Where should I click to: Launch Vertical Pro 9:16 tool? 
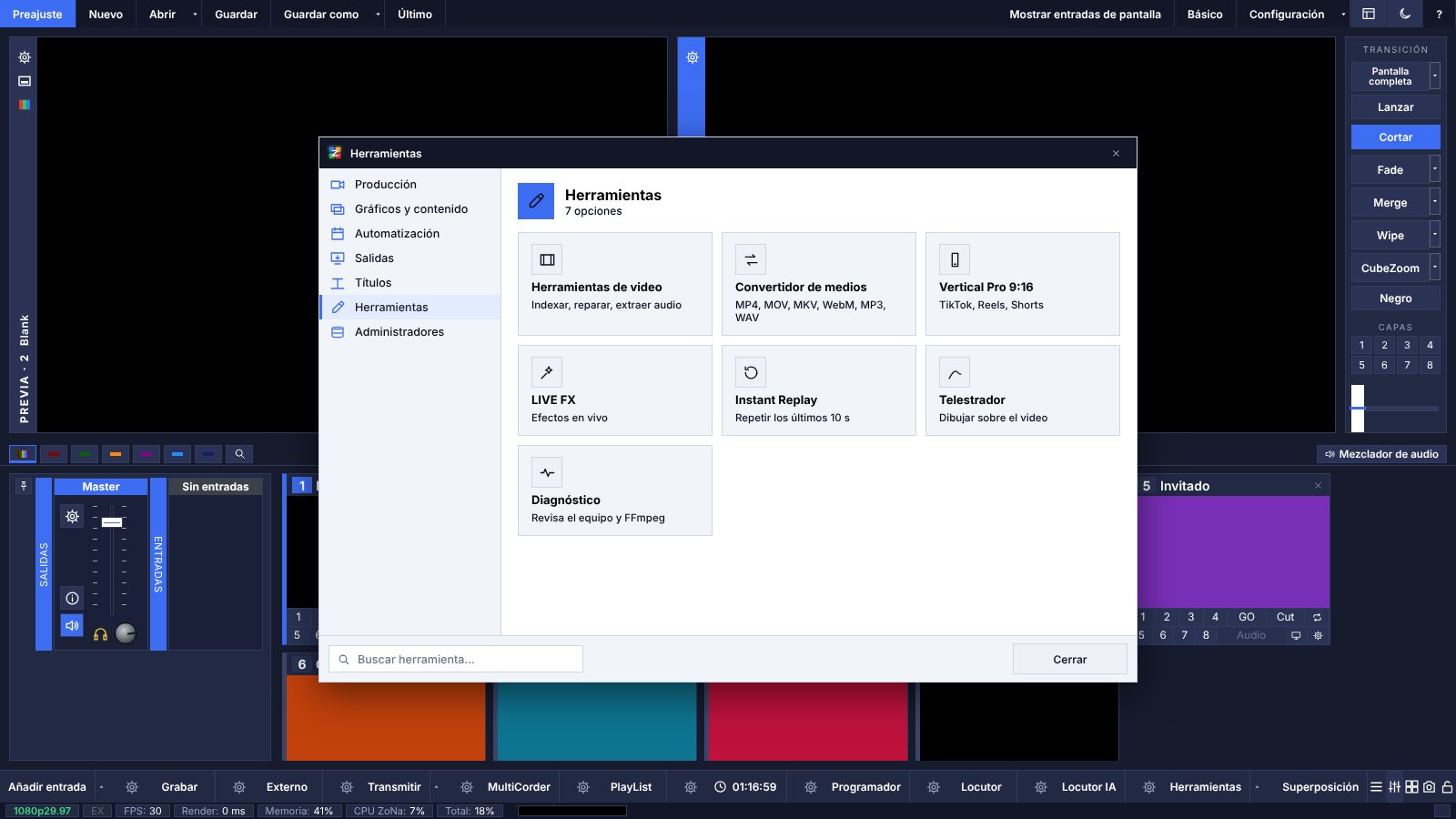pos(1023,284)
